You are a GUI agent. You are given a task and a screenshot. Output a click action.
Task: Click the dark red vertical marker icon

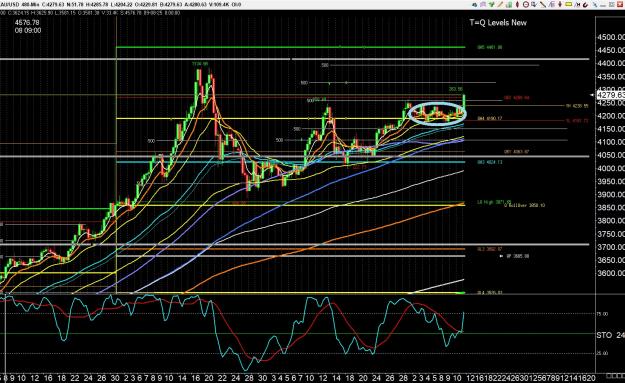pyautogui.click(x=560, y=4)
